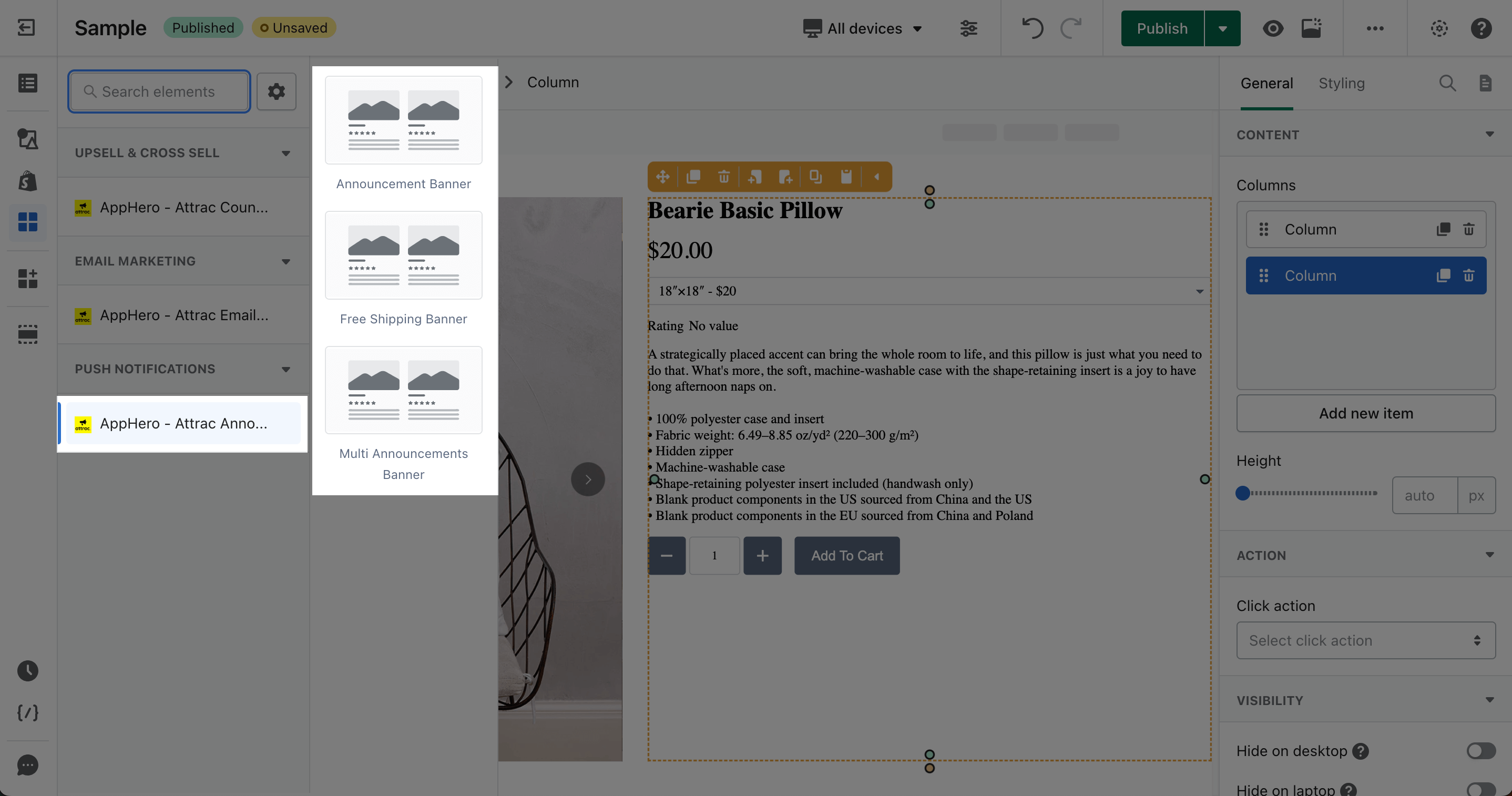
Task: Click the Height slider handle
Action: [x=1242, y=493]
